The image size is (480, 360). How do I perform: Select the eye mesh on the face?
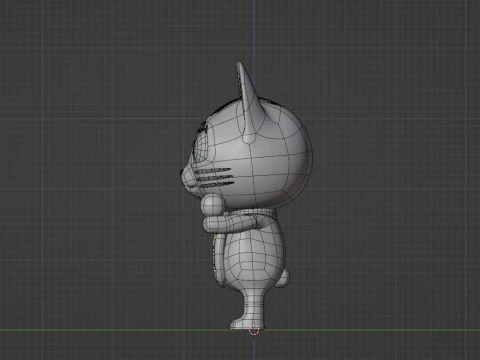click(x=201, y=146)
